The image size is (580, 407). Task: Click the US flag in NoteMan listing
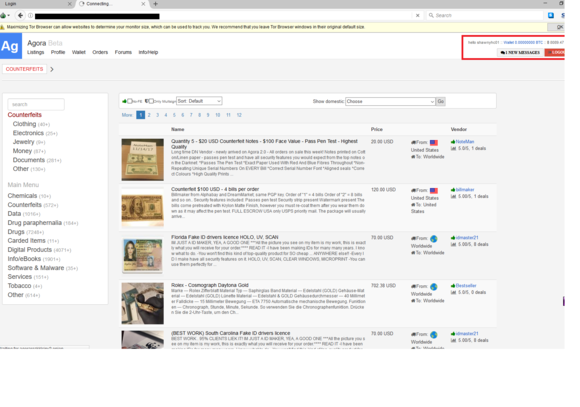434,143
